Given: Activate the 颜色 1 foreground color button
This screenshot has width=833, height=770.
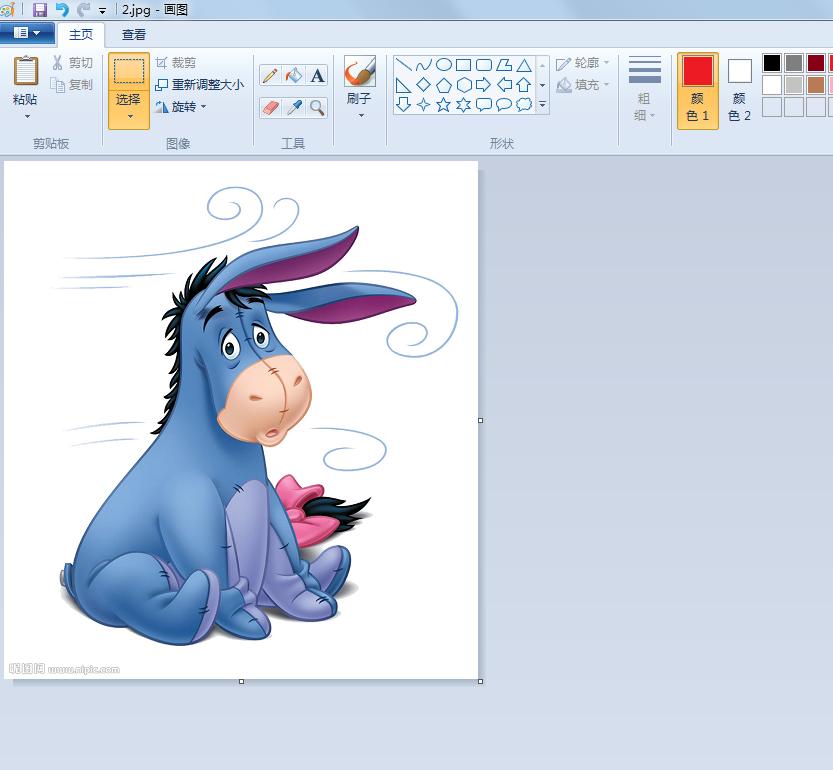Looking at the screenshot, I should [x=697, y=90].
